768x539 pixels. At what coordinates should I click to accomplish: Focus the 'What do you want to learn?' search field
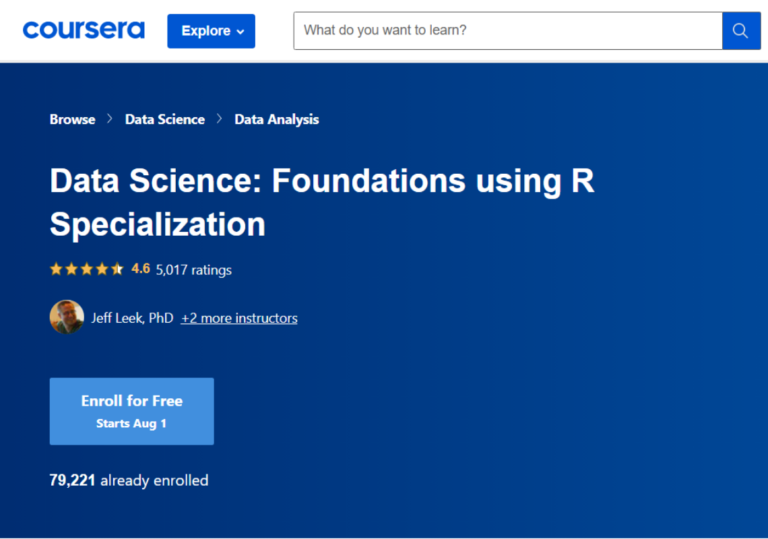click(x=508, y=30)
